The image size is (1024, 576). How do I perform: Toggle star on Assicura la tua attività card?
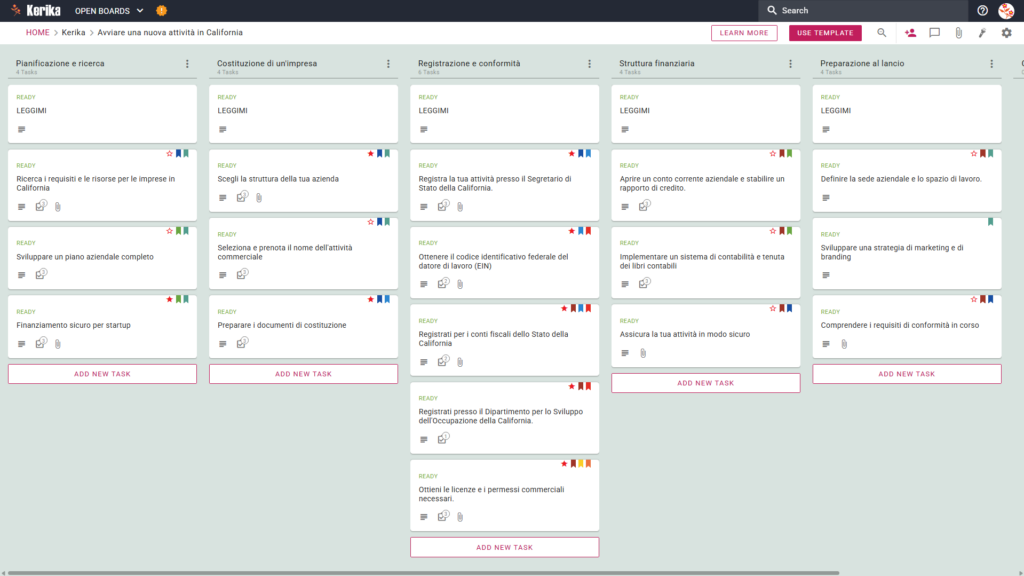click(x=773, y=308)
